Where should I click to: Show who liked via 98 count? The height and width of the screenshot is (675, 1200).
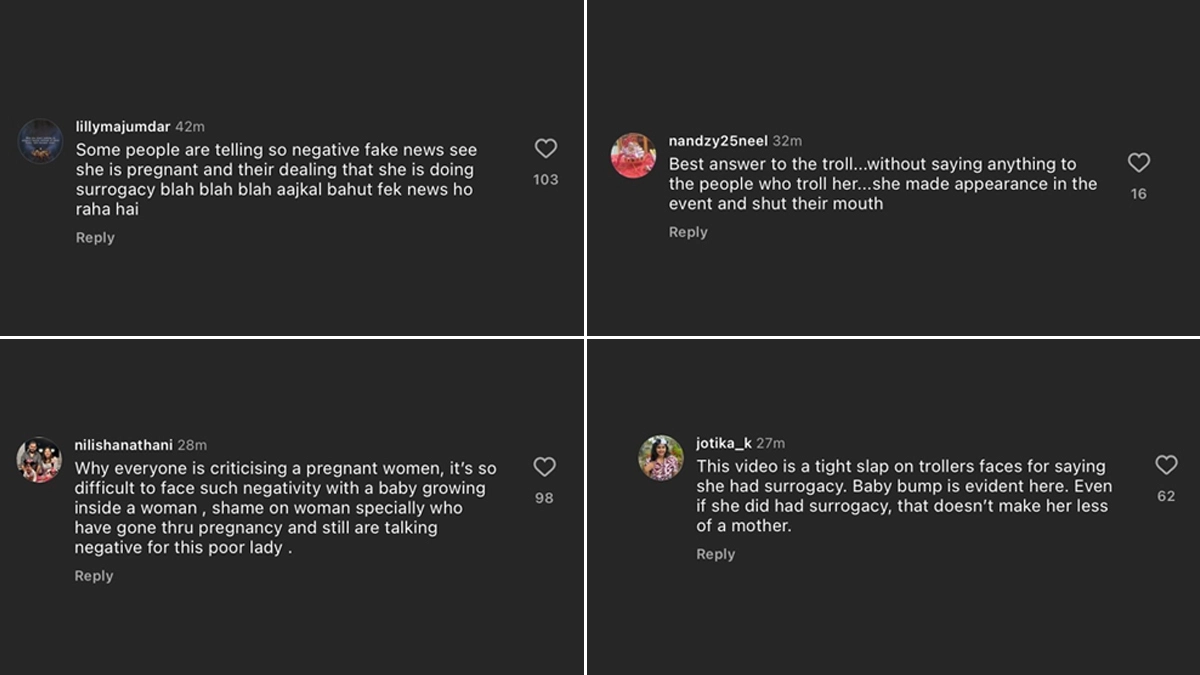pyautogui.click(x=544, y=498)
